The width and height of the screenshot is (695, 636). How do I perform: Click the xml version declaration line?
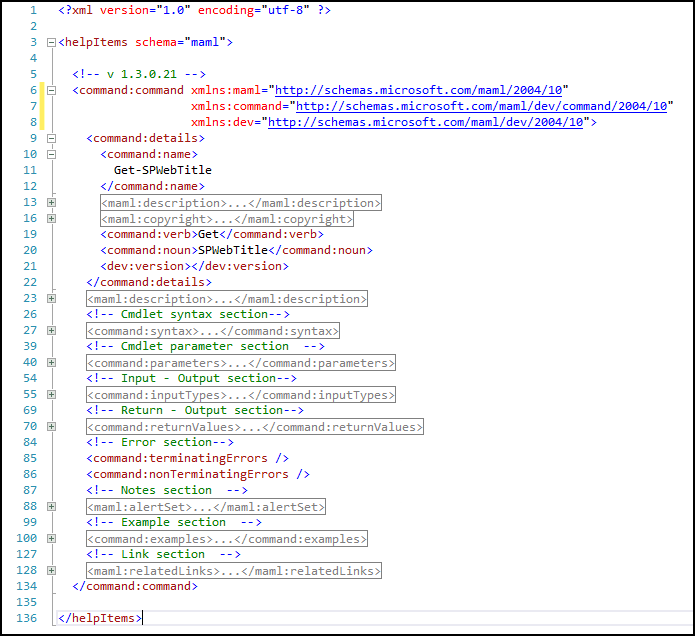195,10
